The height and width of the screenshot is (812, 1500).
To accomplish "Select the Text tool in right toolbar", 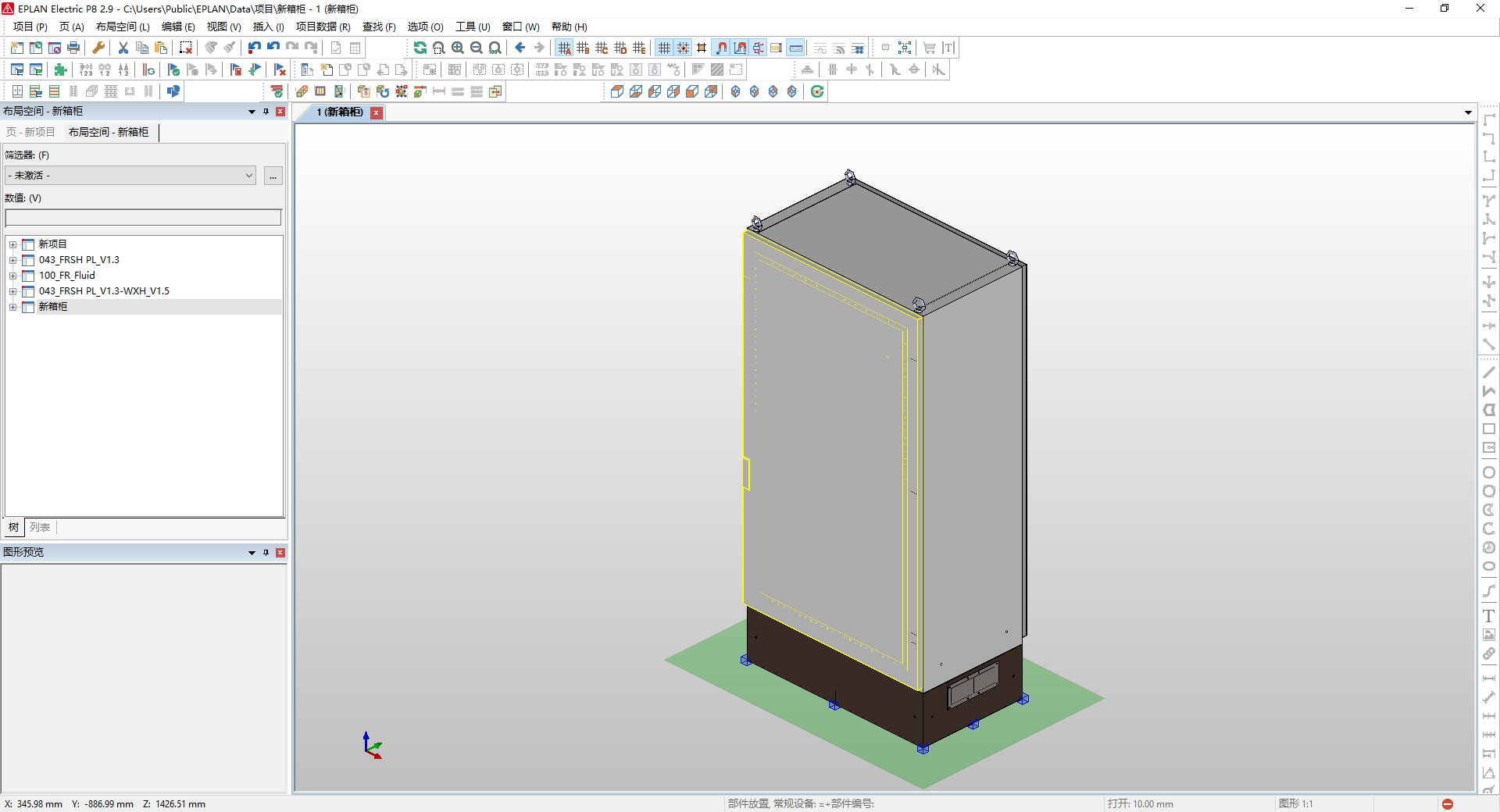I will pos(1489,615).
